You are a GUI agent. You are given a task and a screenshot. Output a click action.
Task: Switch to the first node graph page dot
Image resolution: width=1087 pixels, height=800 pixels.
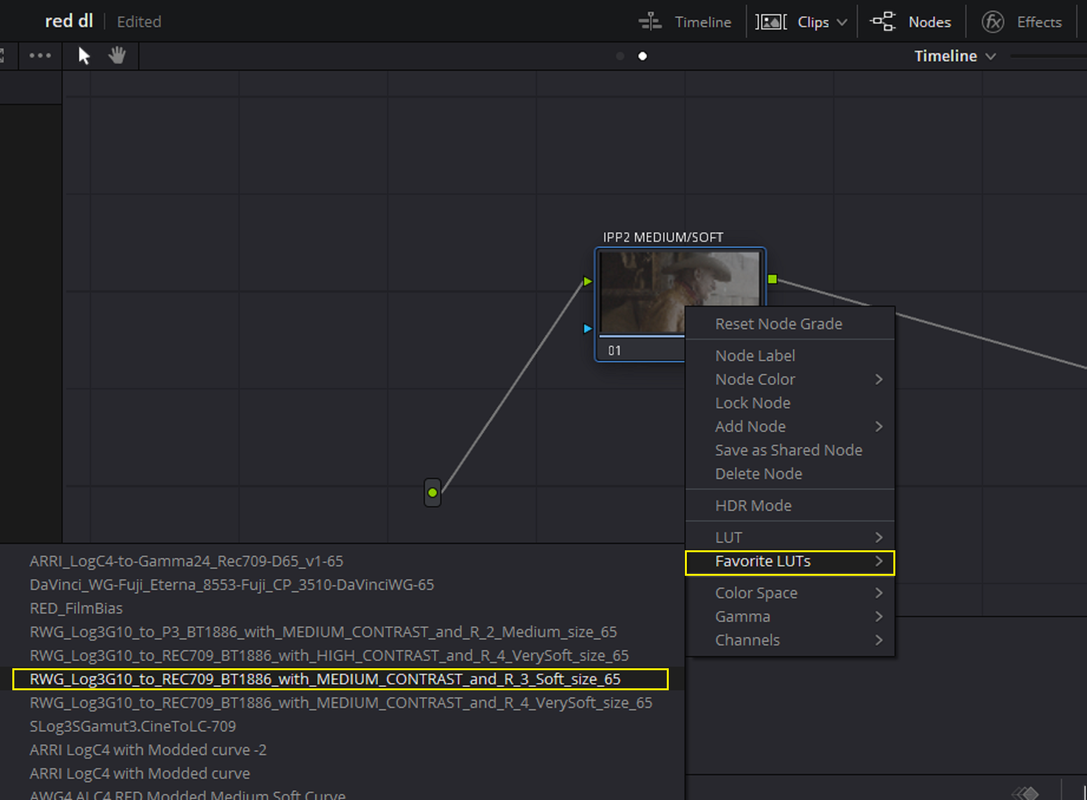click(x=620, y=56)
